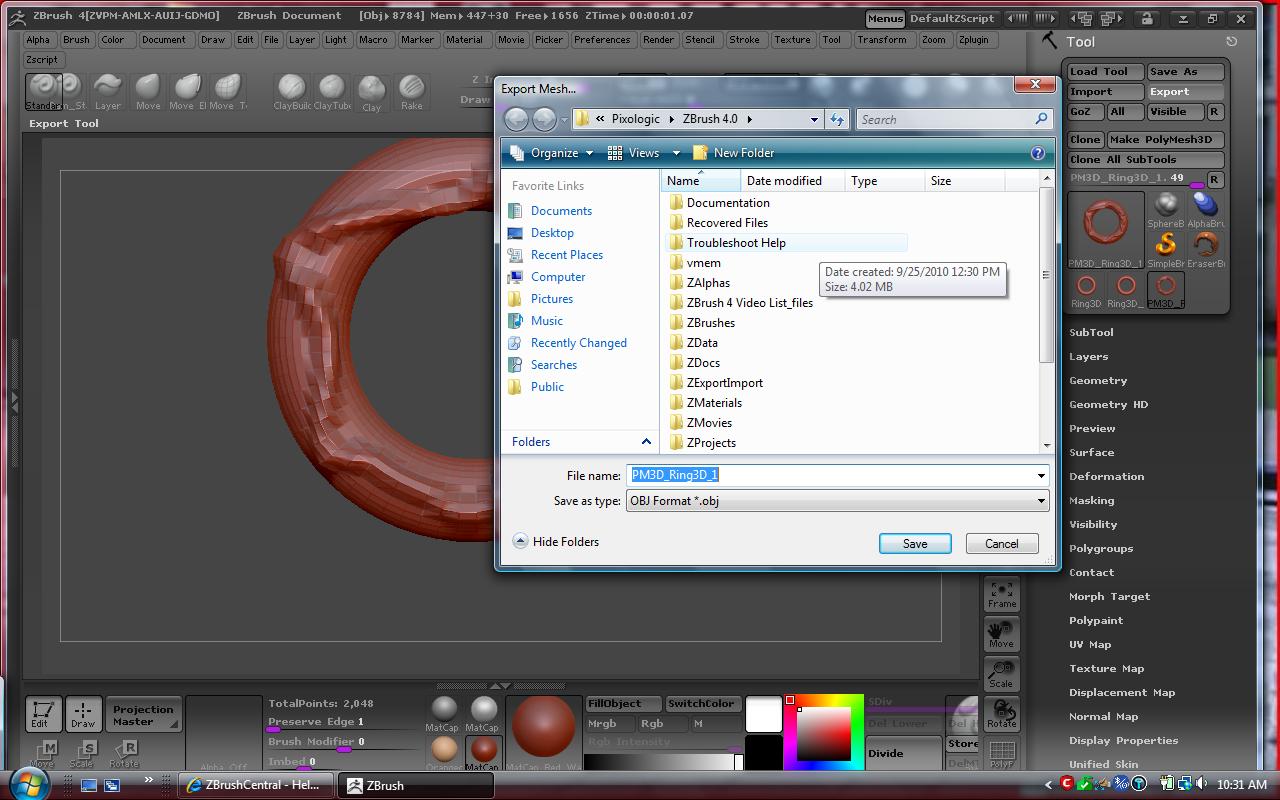Screen dimensions: 1280x800
Task: Open the address bar path dropdown
Action: click(x=814, y=119)
